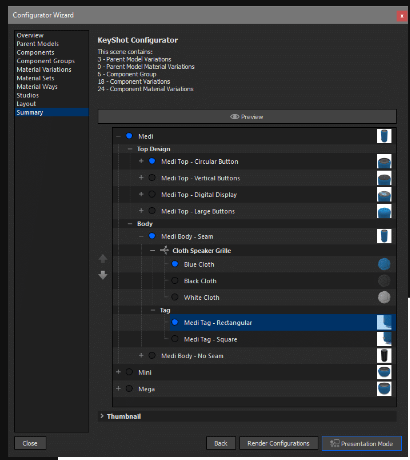
Task: Expand the Mini model node
Action: click(x=118, y=372)
